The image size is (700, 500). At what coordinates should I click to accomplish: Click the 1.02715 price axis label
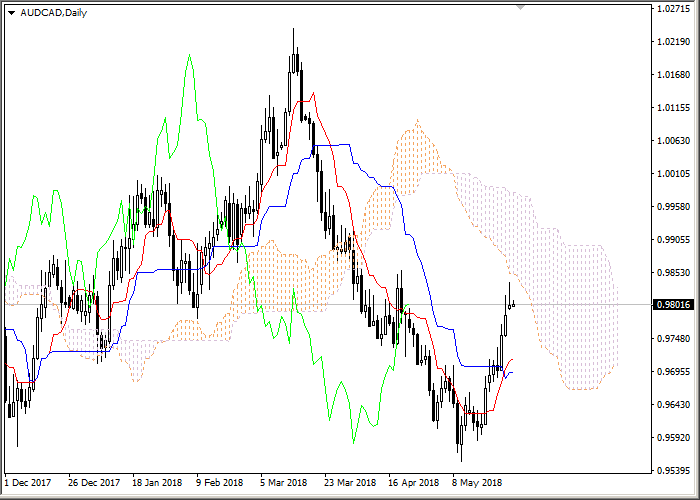[676, 10]
